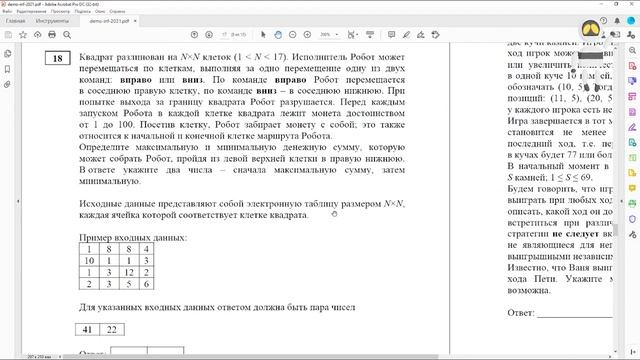Click the task number box "18"
The width and height of the screenshot is (640, 360).
[x=58, y=58]
